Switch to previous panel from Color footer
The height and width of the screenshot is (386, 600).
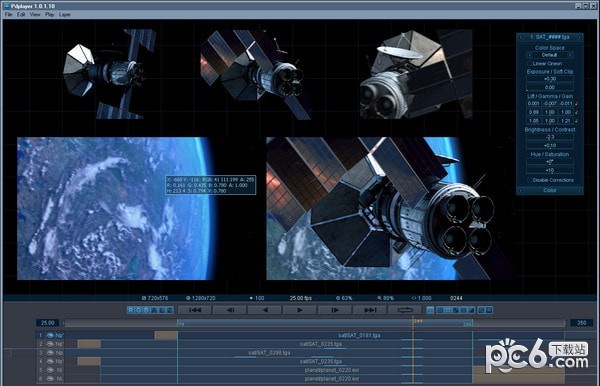click(521, 190)
